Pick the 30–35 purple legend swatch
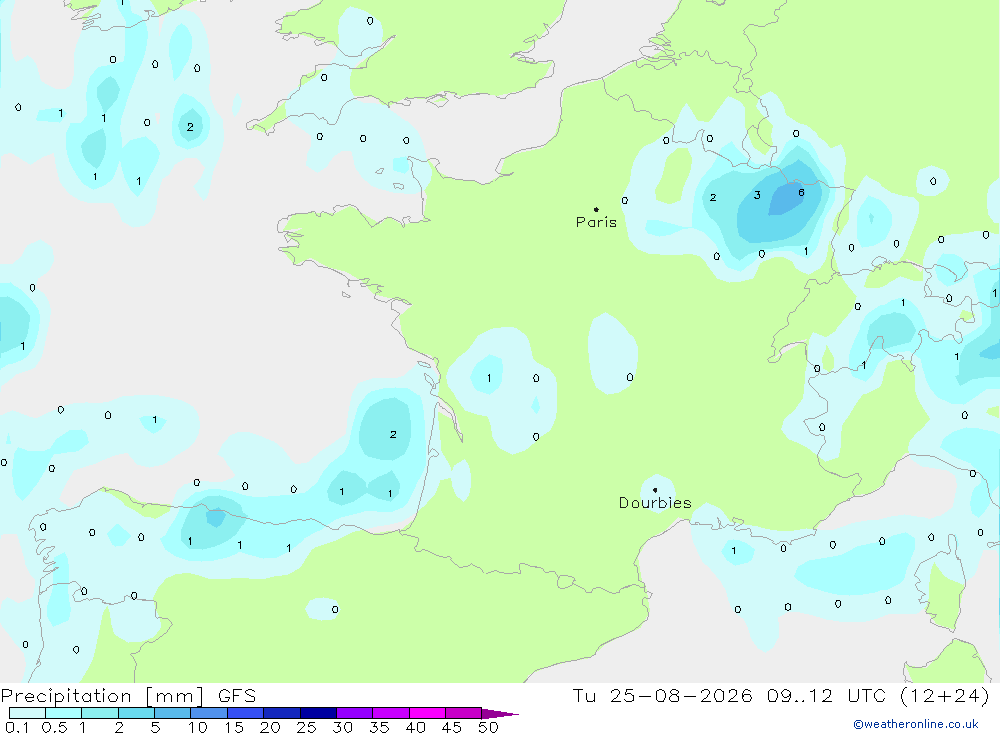 355,713
